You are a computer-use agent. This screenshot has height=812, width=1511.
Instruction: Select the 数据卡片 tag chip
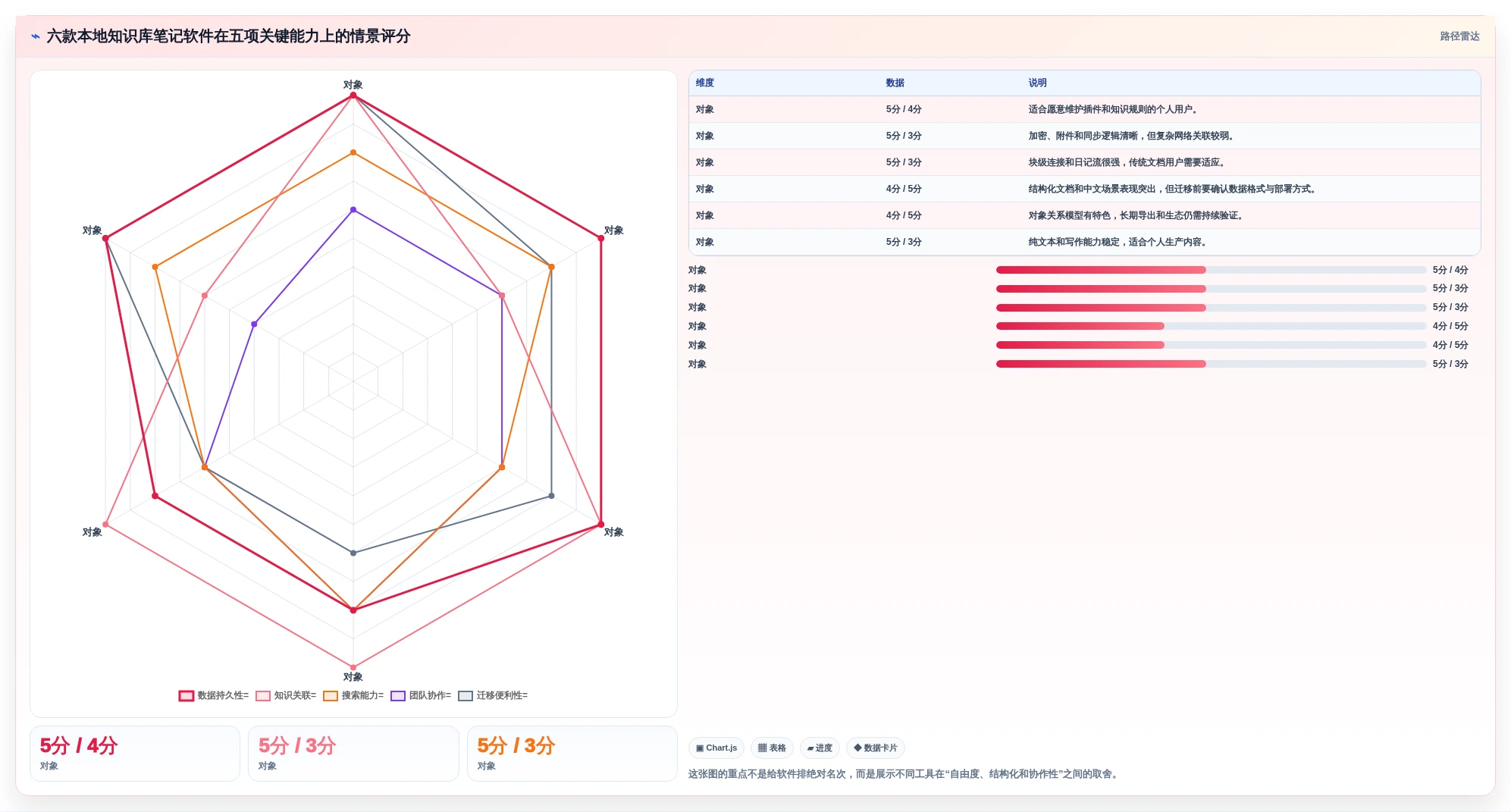coord(876,748)
